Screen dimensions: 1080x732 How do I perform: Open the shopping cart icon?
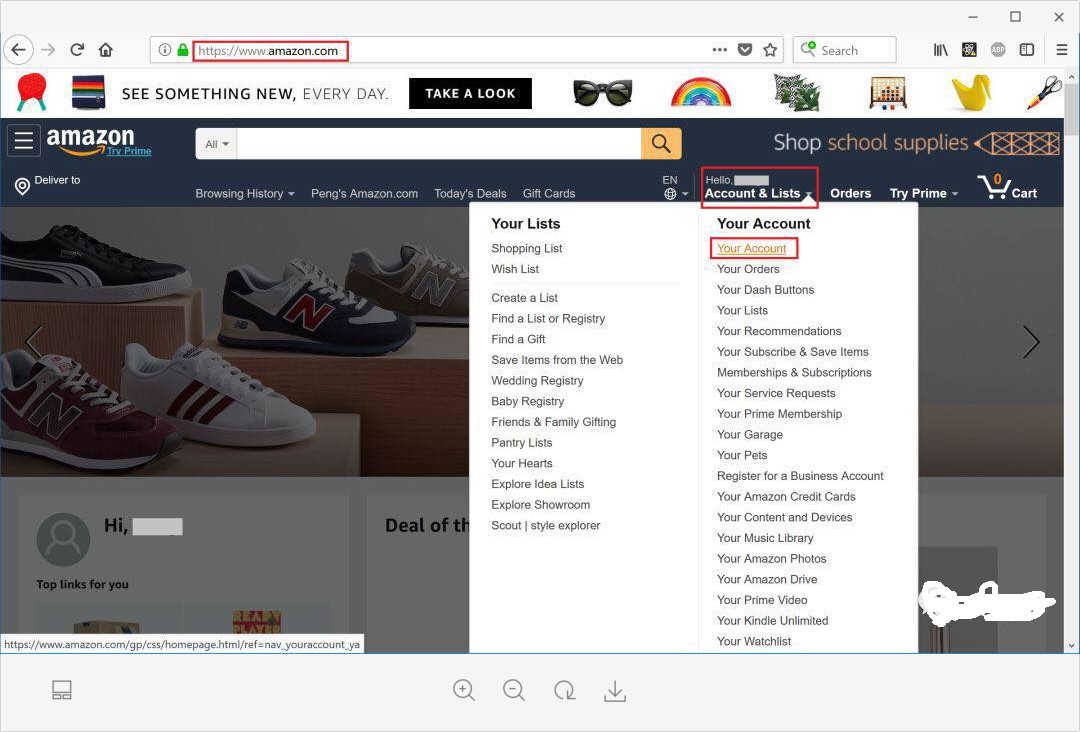[1007, 186]
